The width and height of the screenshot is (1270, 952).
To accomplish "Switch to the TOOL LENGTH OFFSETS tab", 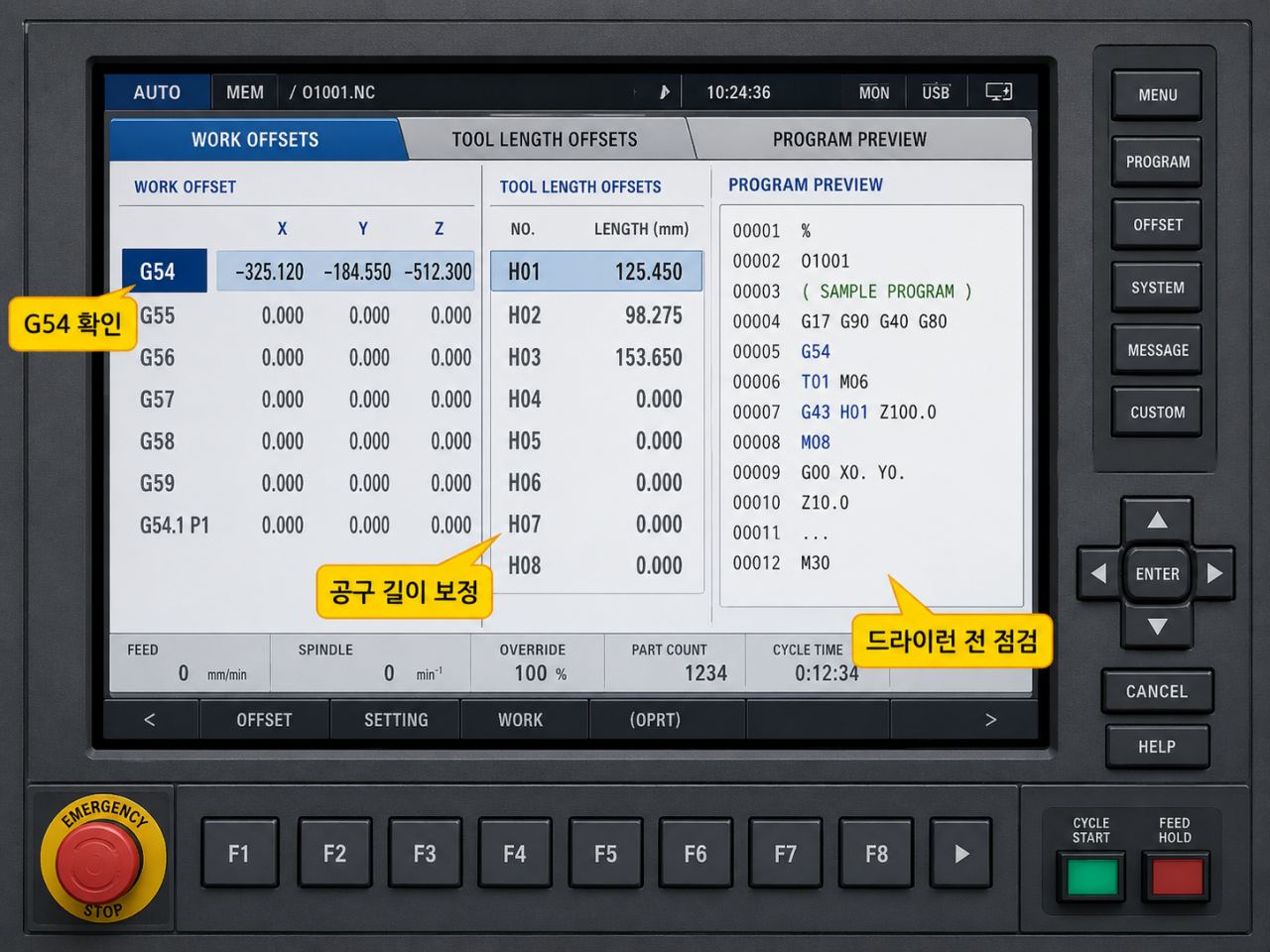I will tap(545, 140).
